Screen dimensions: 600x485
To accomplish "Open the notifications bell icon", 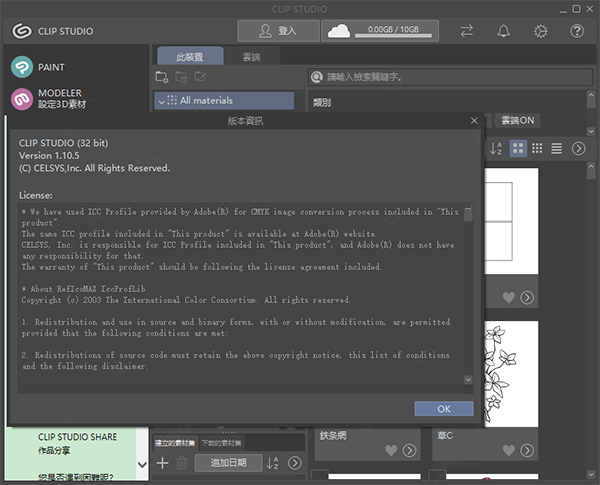I will click(503, 31).
